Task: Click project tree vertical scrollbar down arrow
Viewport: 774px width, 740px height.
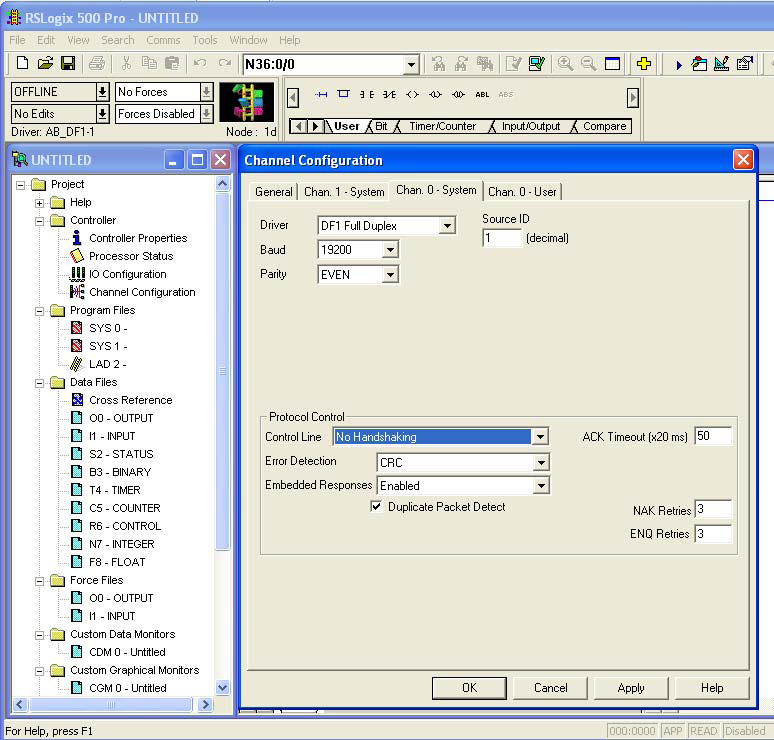Action: (x=222, y=687)
